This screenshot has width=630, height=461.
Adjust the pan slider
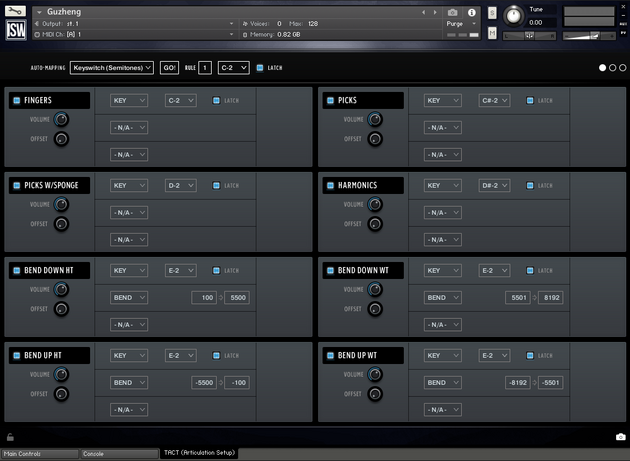[530, 36]
